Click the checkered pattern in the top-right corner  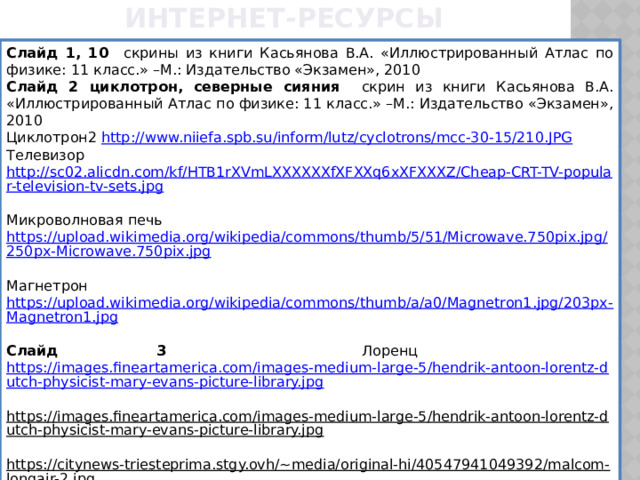click(604, 20)
